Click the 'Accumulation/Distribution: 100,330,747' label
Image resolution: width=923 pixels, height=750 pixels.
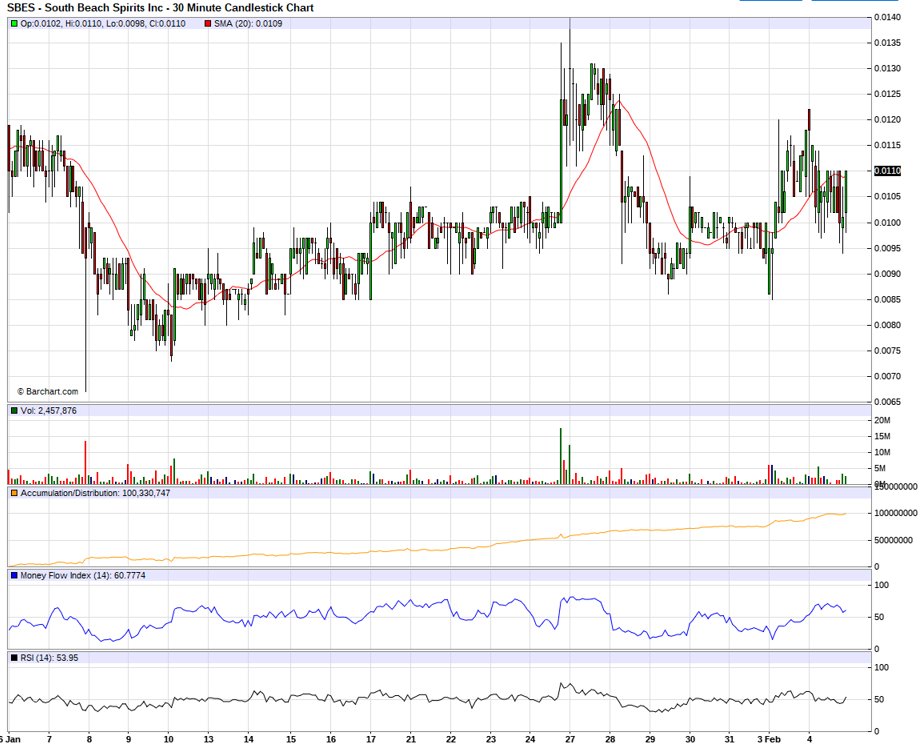(x=95, y=493)
